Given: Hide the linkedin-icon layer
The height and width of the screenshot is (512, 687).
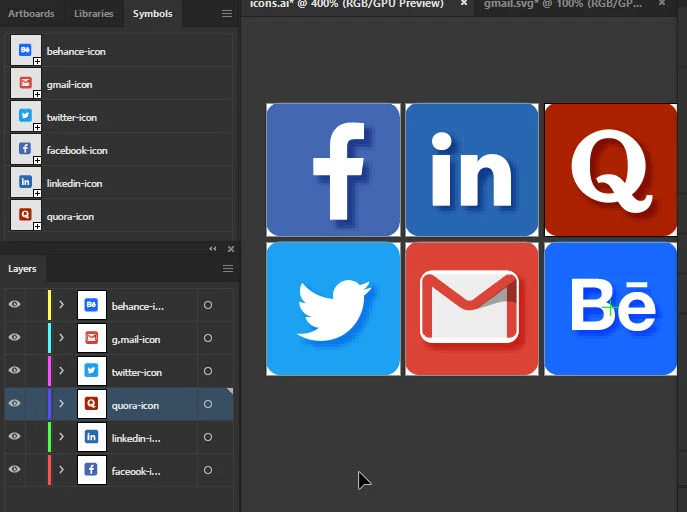Looking at the screenshot, I should click(x=14, y=436).
